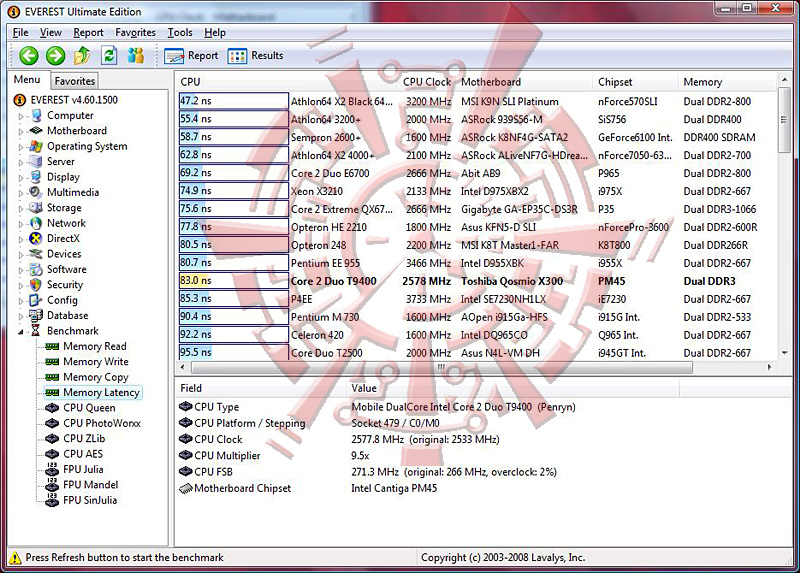Select the Software tree icon
Viewport: 800px width, 573px height.
[36, 269]
